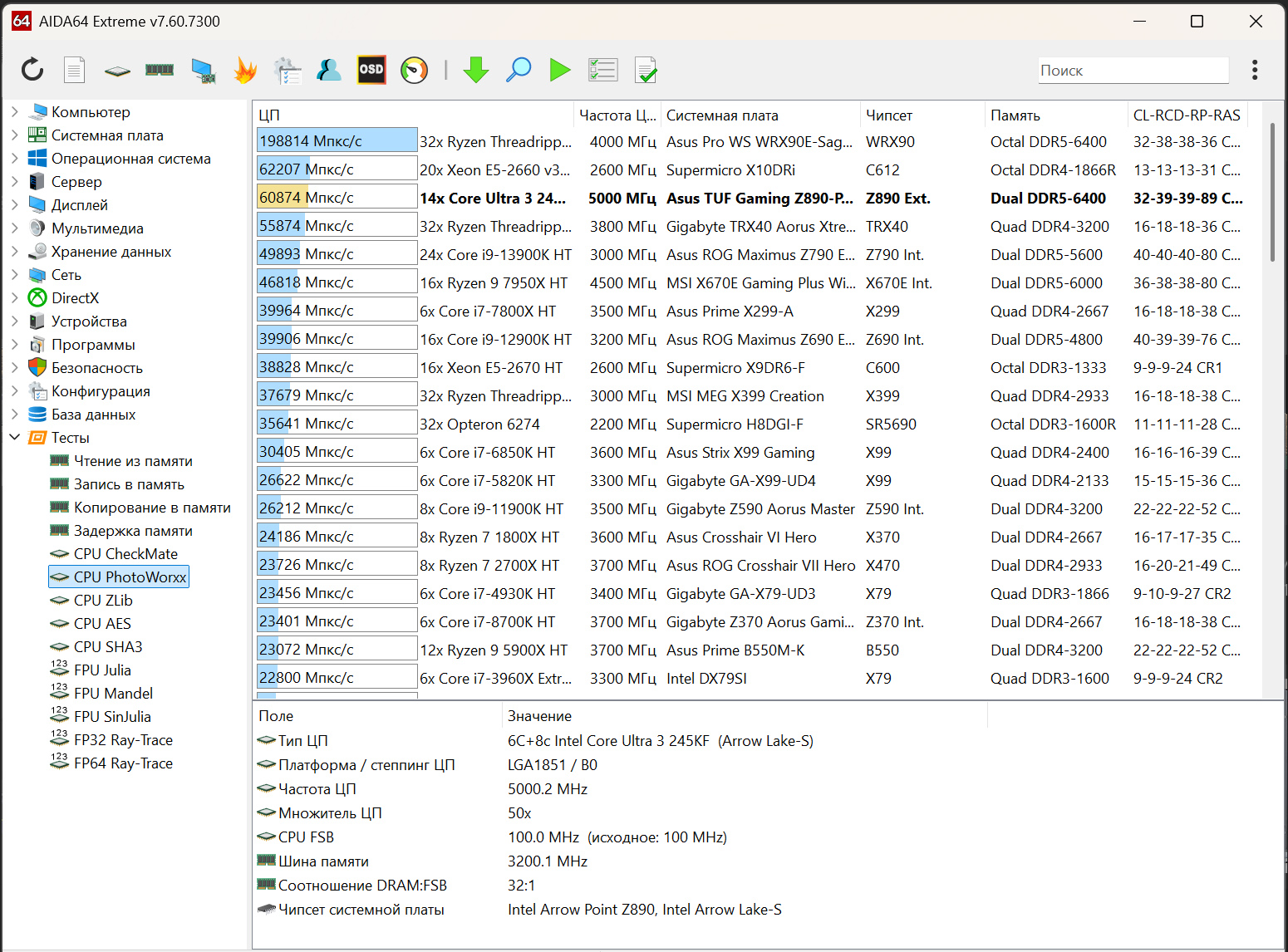Click the Поле column header
Image resolution: width=1288 pixels, height=952 pixels.
[378, 715]
